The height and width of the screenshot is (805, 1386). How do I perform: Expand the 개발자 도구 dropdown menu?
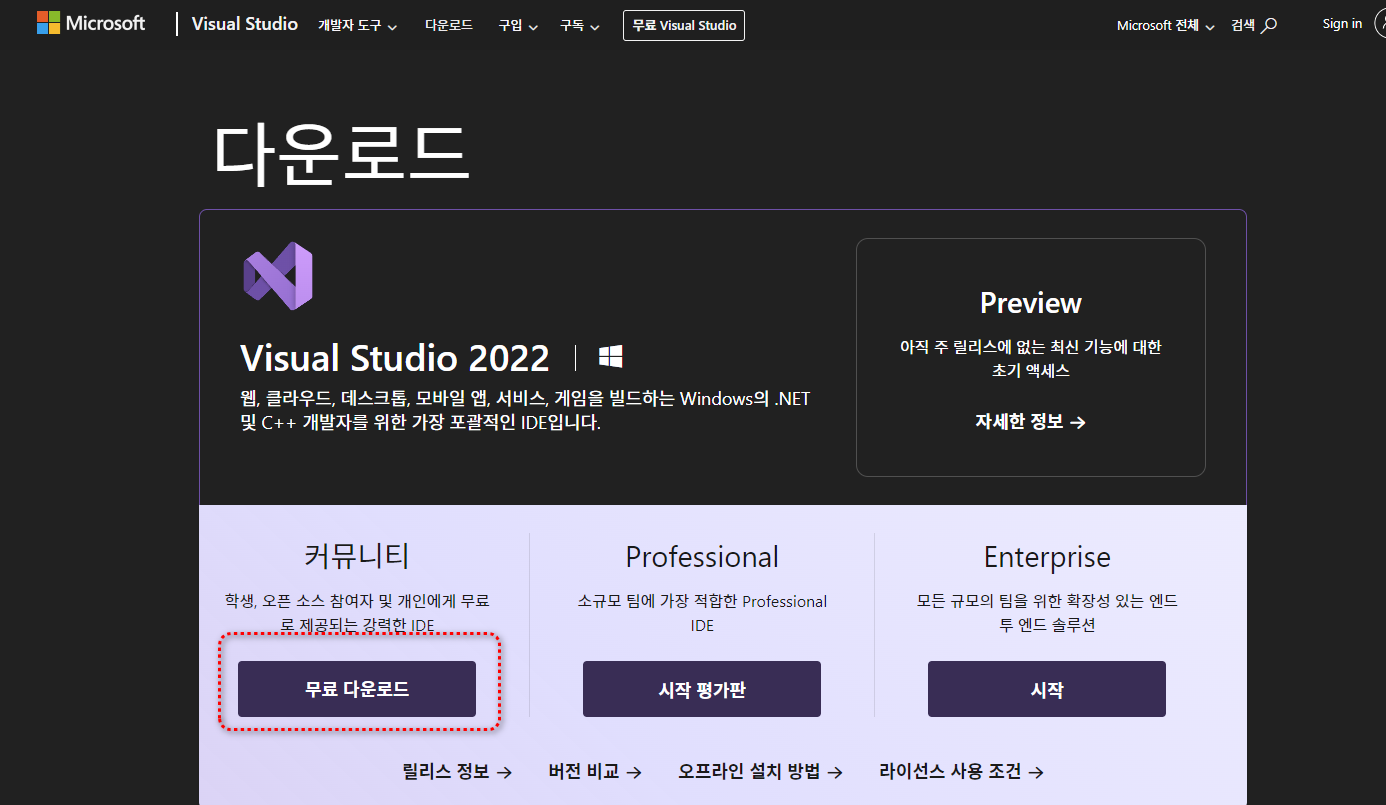(357, 26)
